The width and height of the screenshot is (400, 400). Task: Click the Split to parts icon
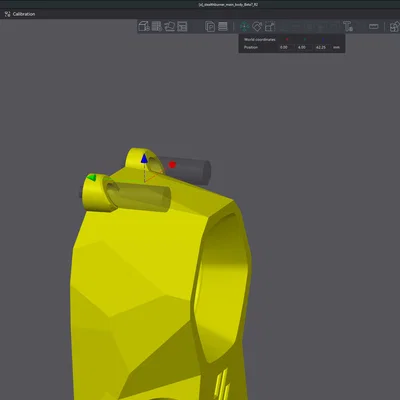210,26
